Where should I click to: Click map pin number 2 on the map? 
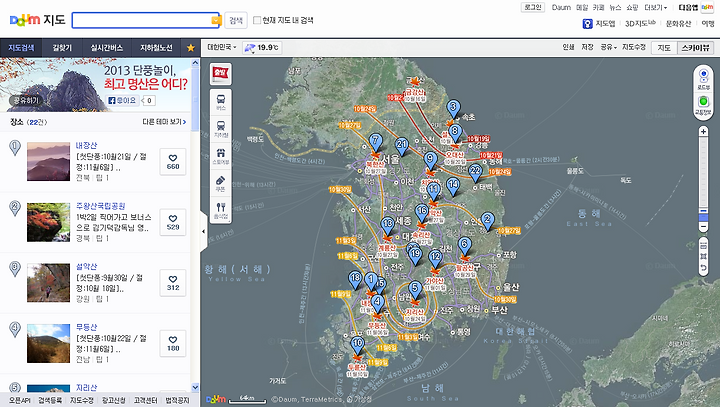pos(488,221)
